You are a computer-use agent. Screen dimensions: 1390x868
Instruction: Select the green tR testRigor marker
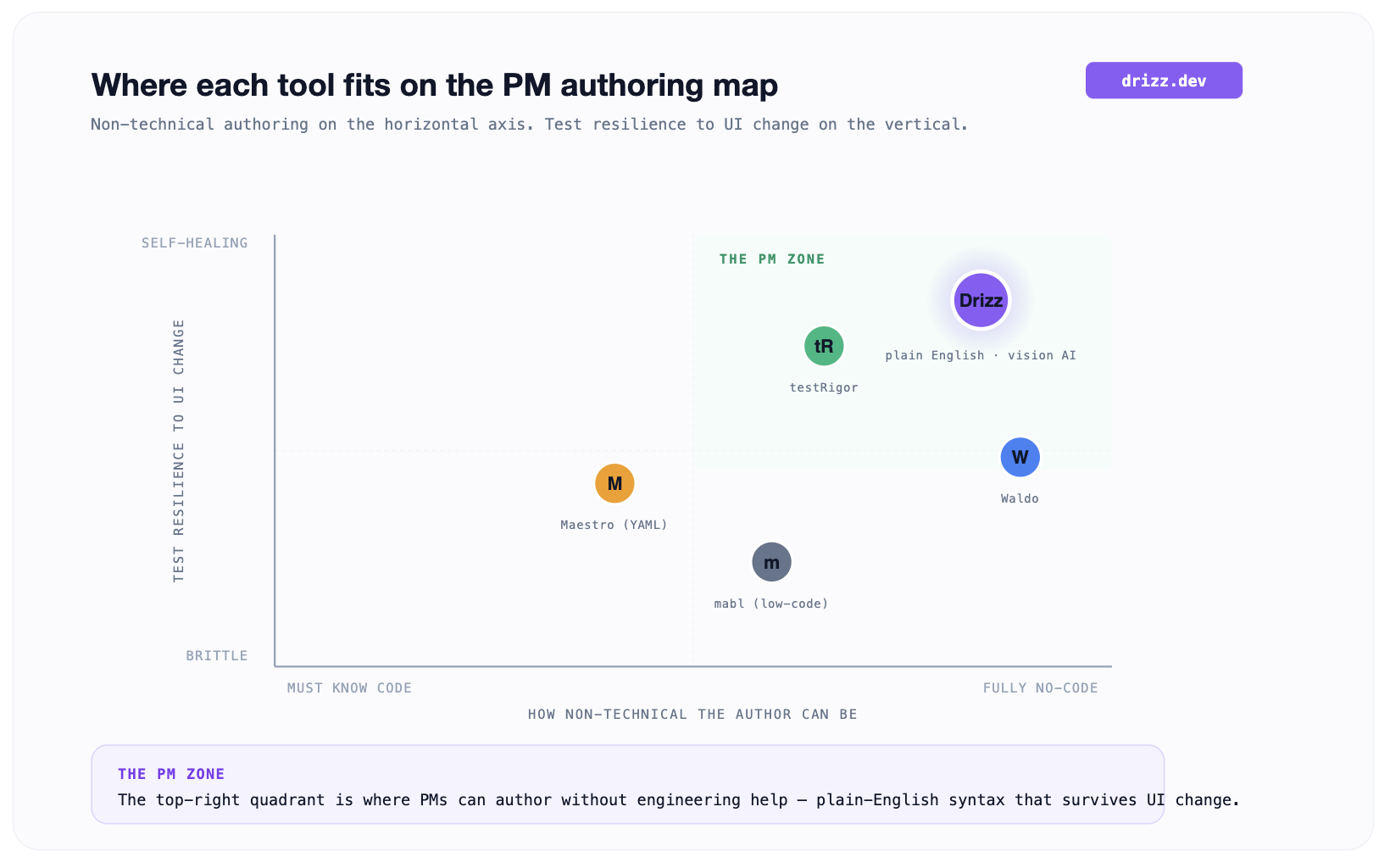tap(824, 346)
